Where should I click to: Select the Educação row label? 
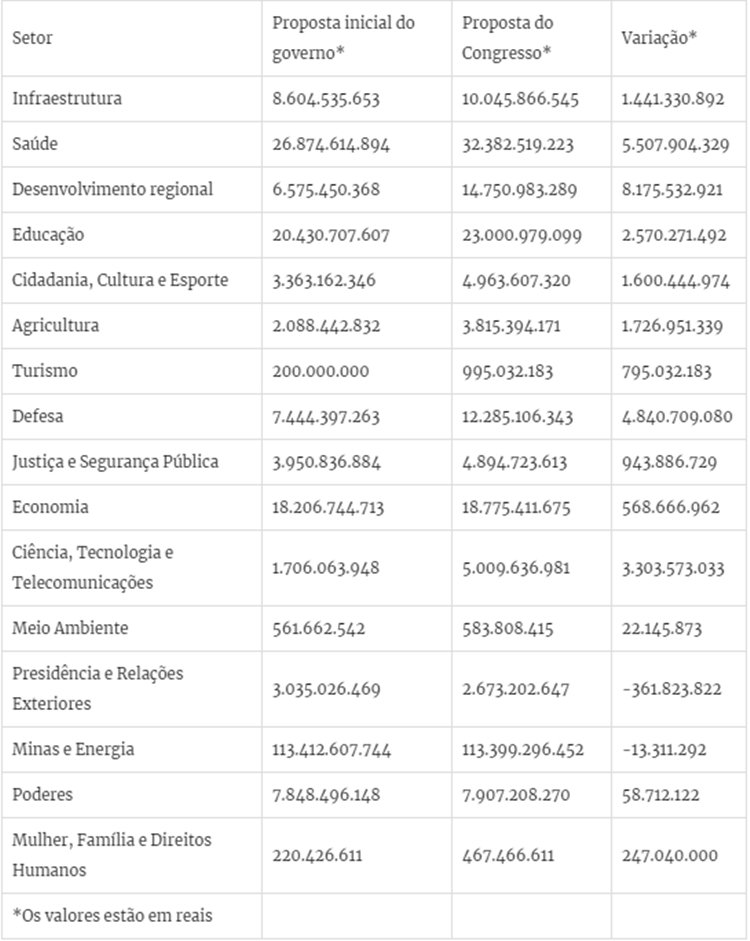pos(48,235)
